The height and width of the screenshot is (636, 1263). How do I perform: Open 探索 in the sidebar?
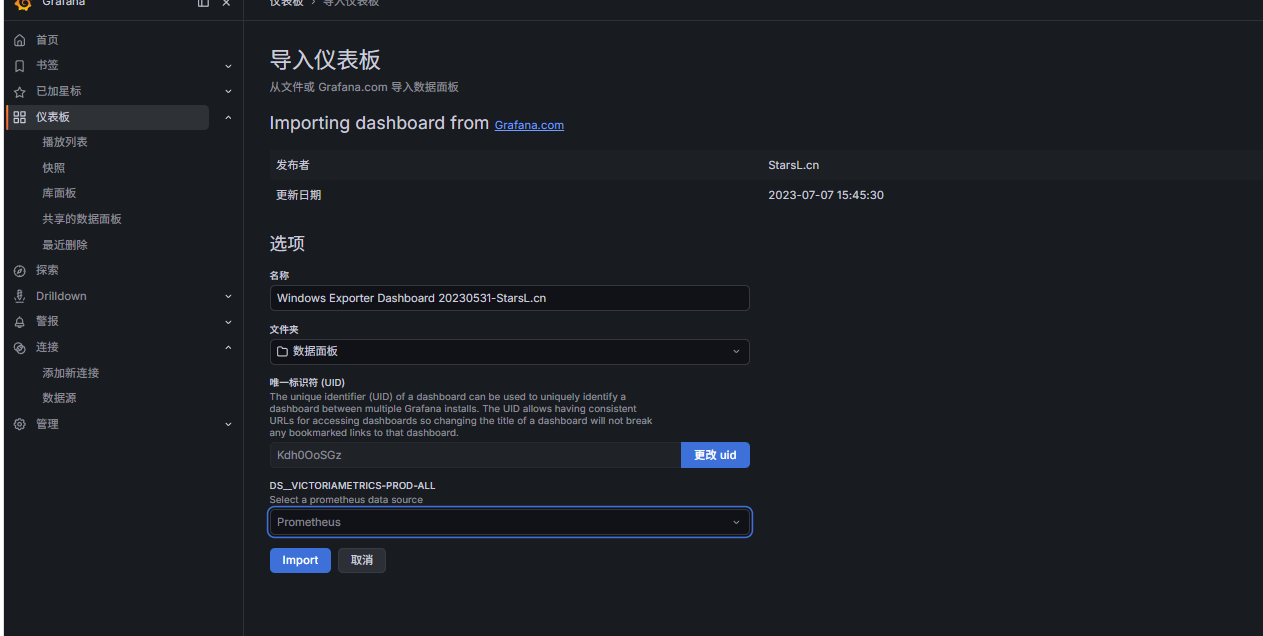tap(47, 270)
